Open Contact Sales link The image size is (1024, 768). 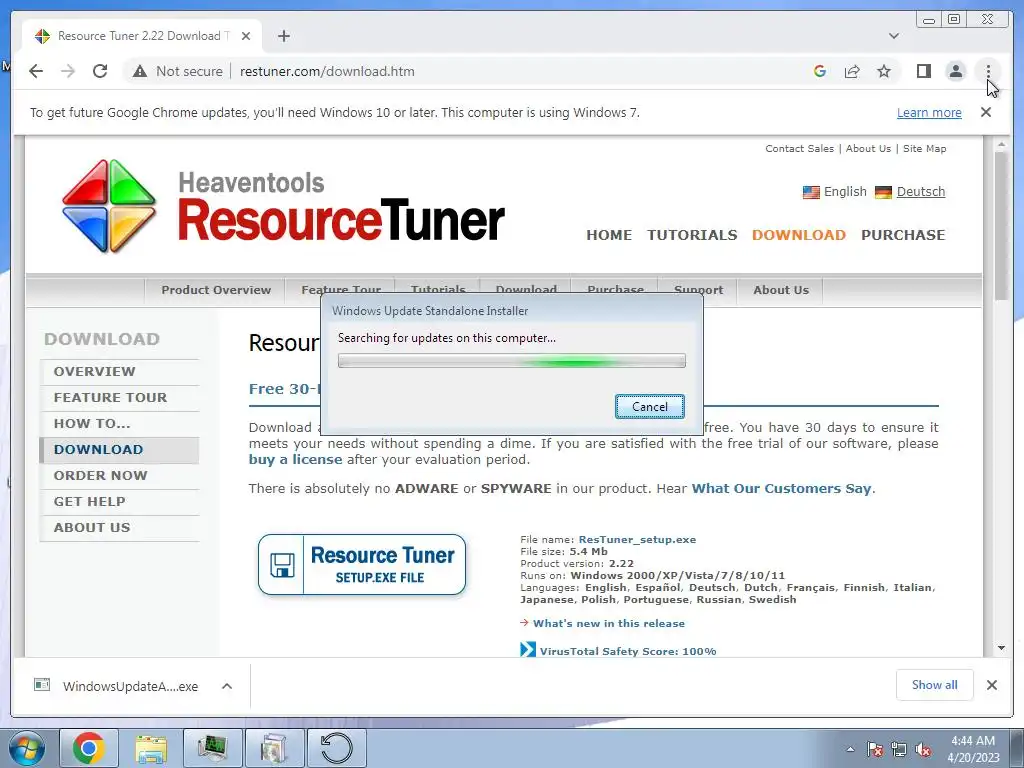(799, 148)
